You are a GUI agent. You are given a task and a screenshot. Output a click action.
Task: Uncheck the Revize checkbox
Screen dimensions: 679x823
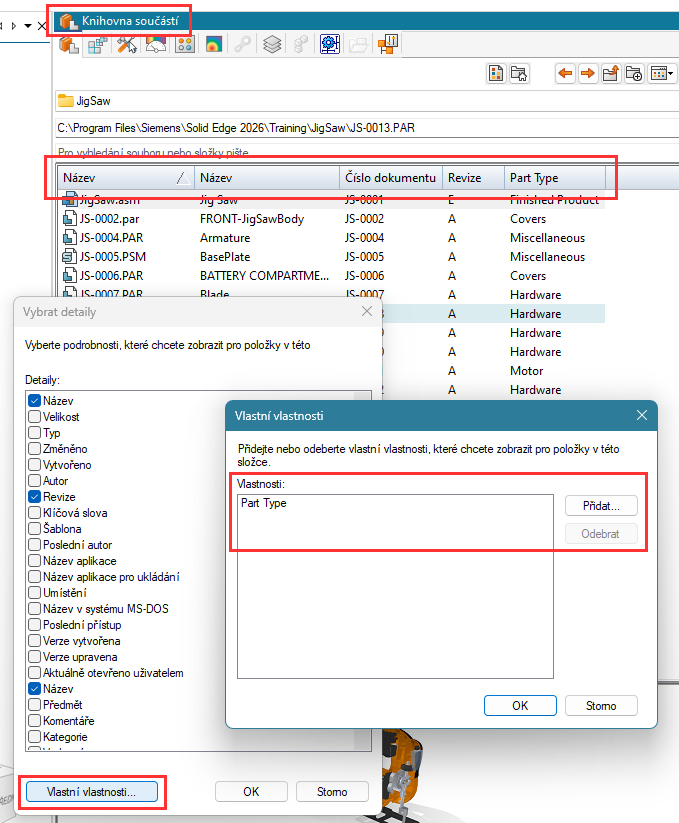click(x=35, y=497)
